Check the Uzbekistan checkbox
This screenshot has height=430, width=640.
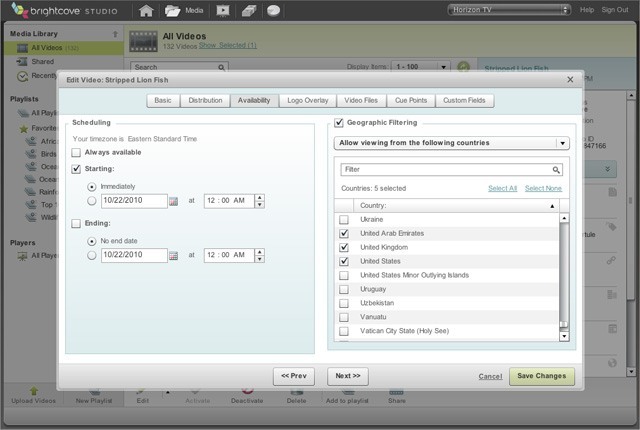coord(344,304)
